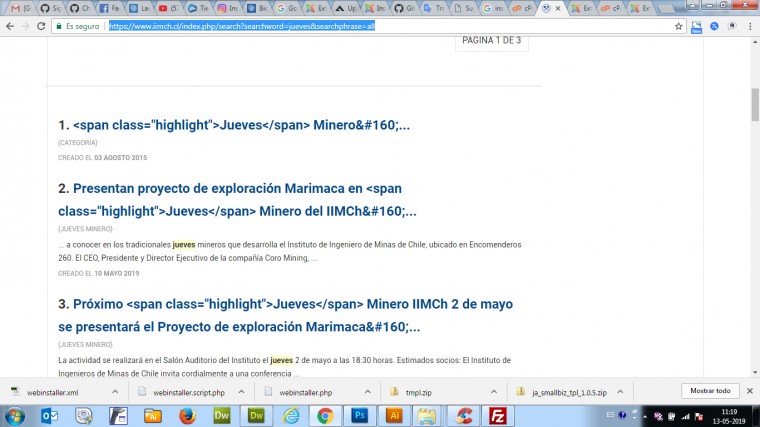Click the '(CATEGORÍA)' label under result 1

point(78,142)
